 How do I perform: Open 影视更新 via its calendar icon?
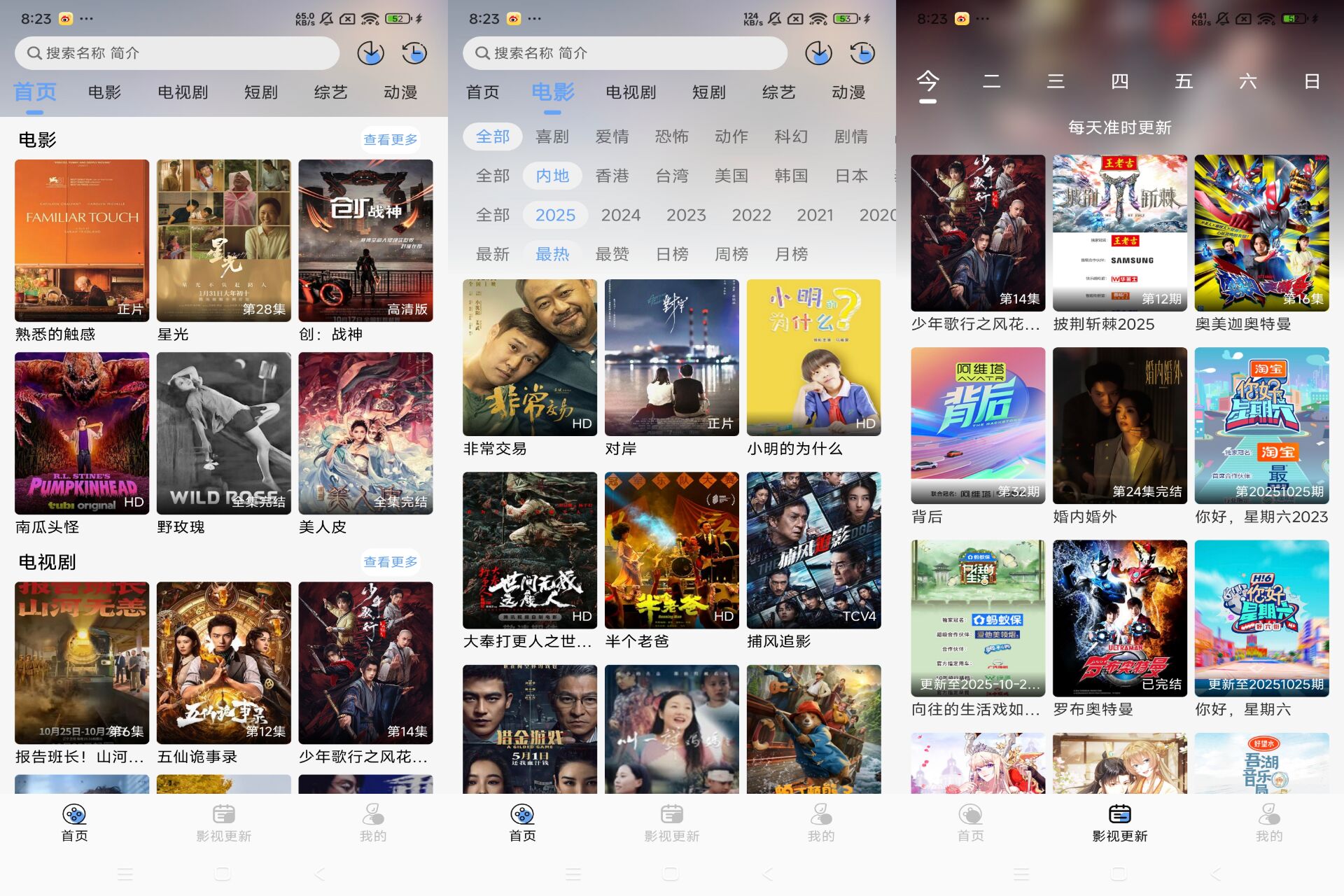(223, 814)
